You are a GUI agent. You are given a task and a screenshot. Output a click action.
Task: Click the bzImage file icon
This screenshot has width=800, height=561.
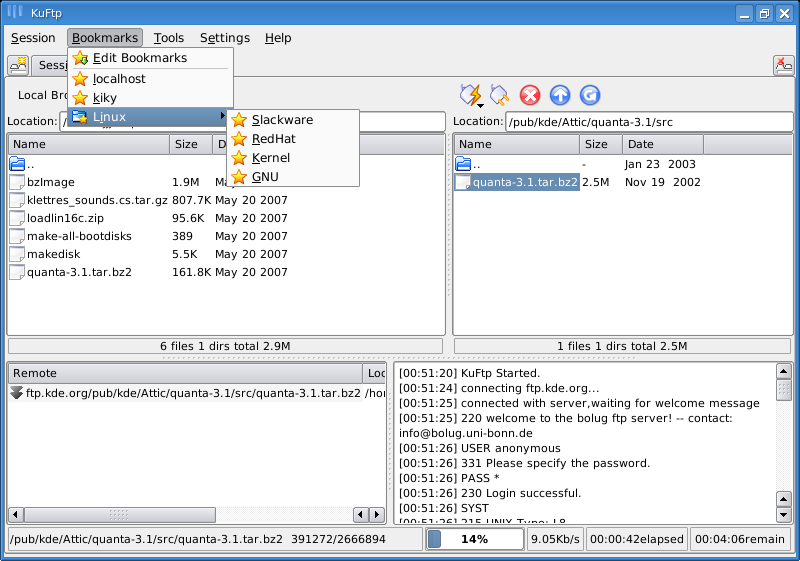pyautogui.click(x=17, y=182)
